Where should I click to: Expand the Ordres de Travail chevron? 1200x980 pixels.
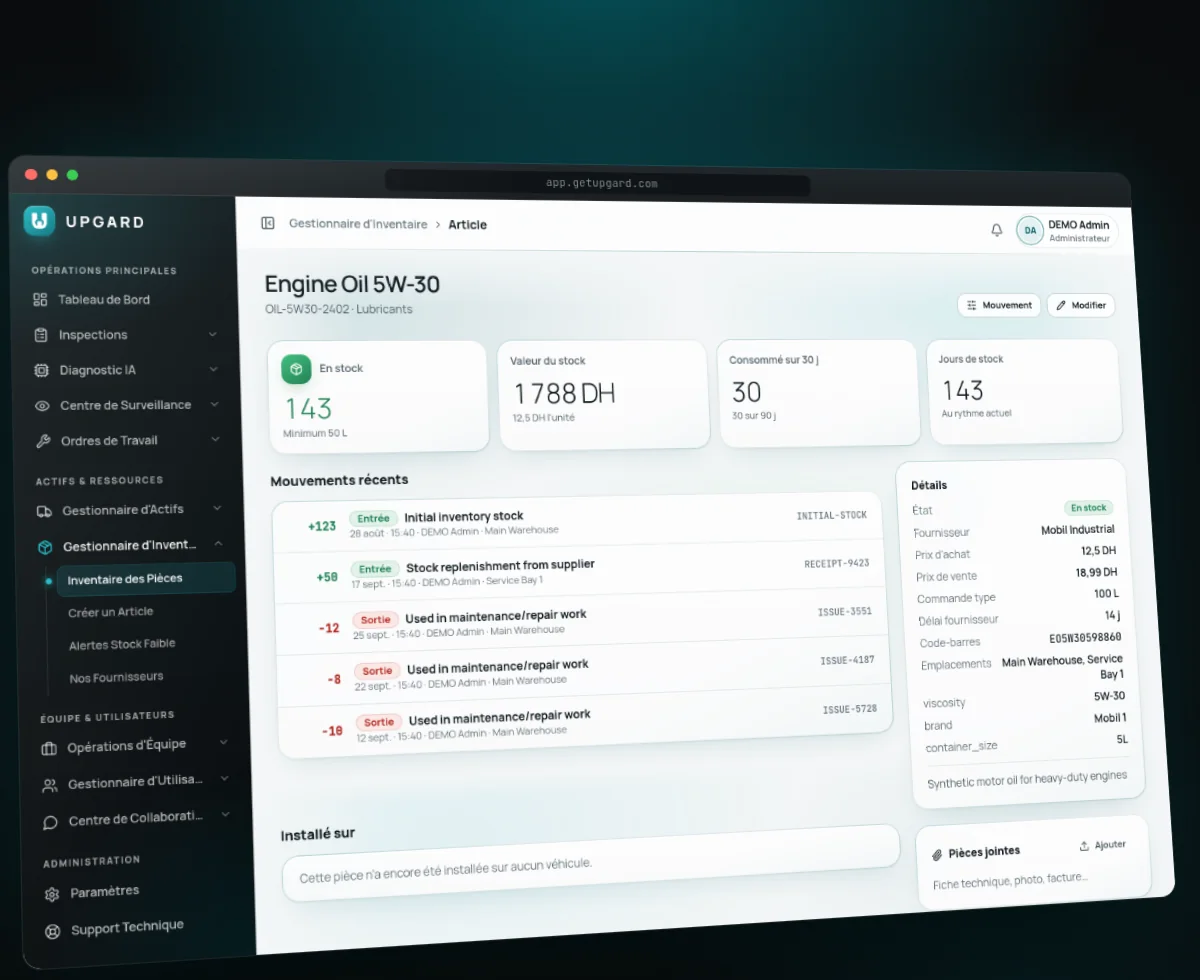216,439
